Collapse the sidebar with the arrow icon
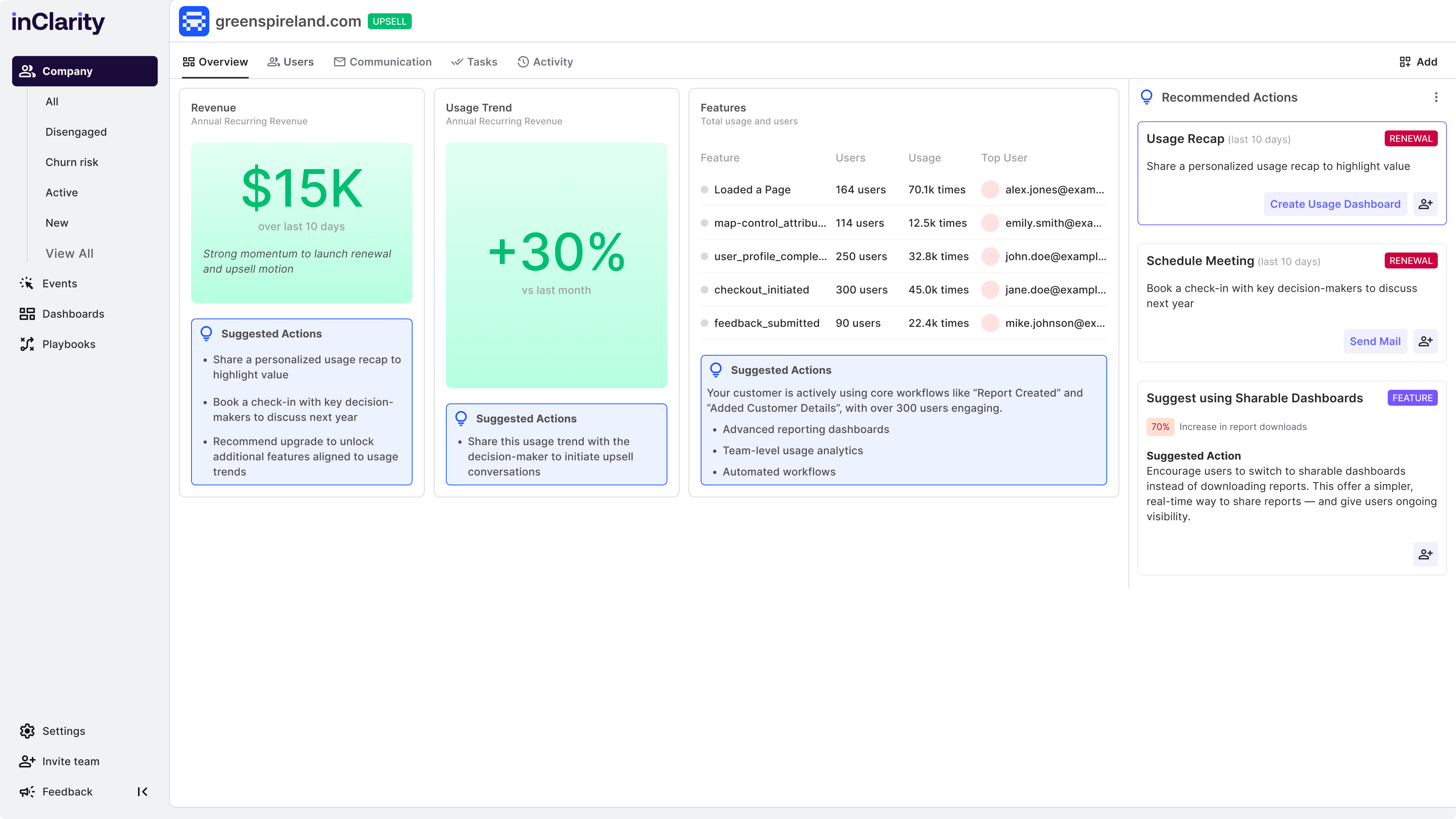This screenshot has width=1456, height=819. (143, 791)
